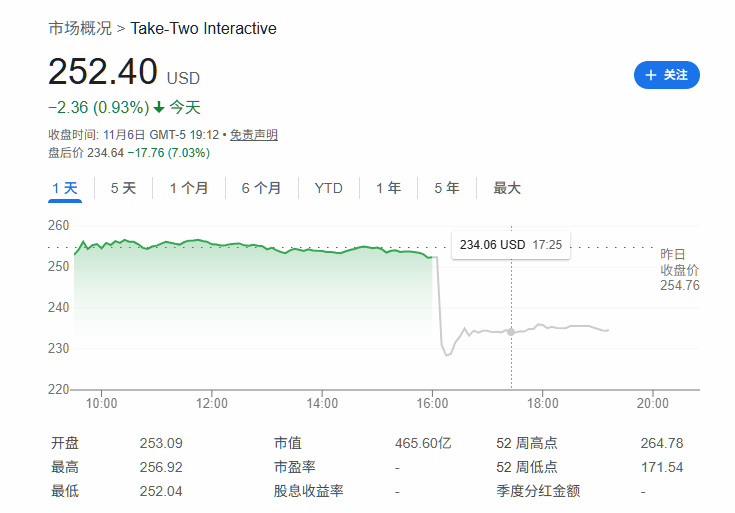This screenshot has width=735, height=513.
Task: Click the 昨日收盘价 254.76 label
Action: click(679, 270)
